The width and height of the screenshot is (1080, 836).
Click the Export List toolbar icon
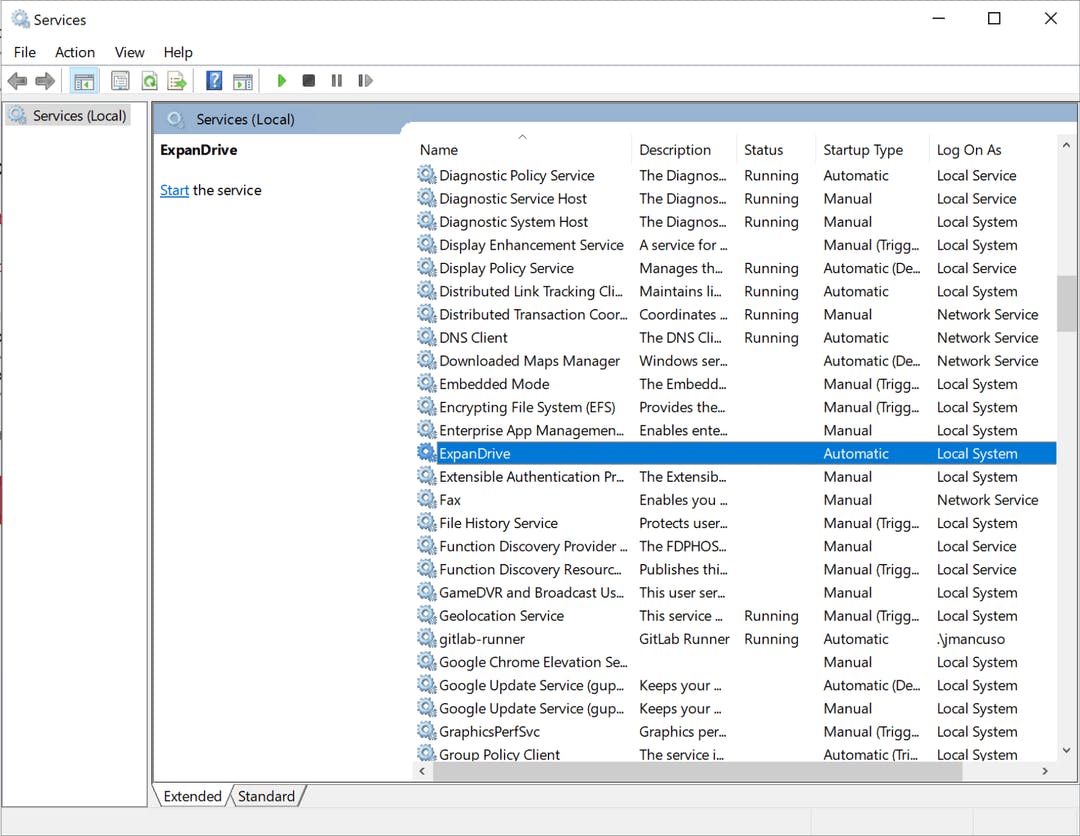pyautogui.click(x=177, y=81)
